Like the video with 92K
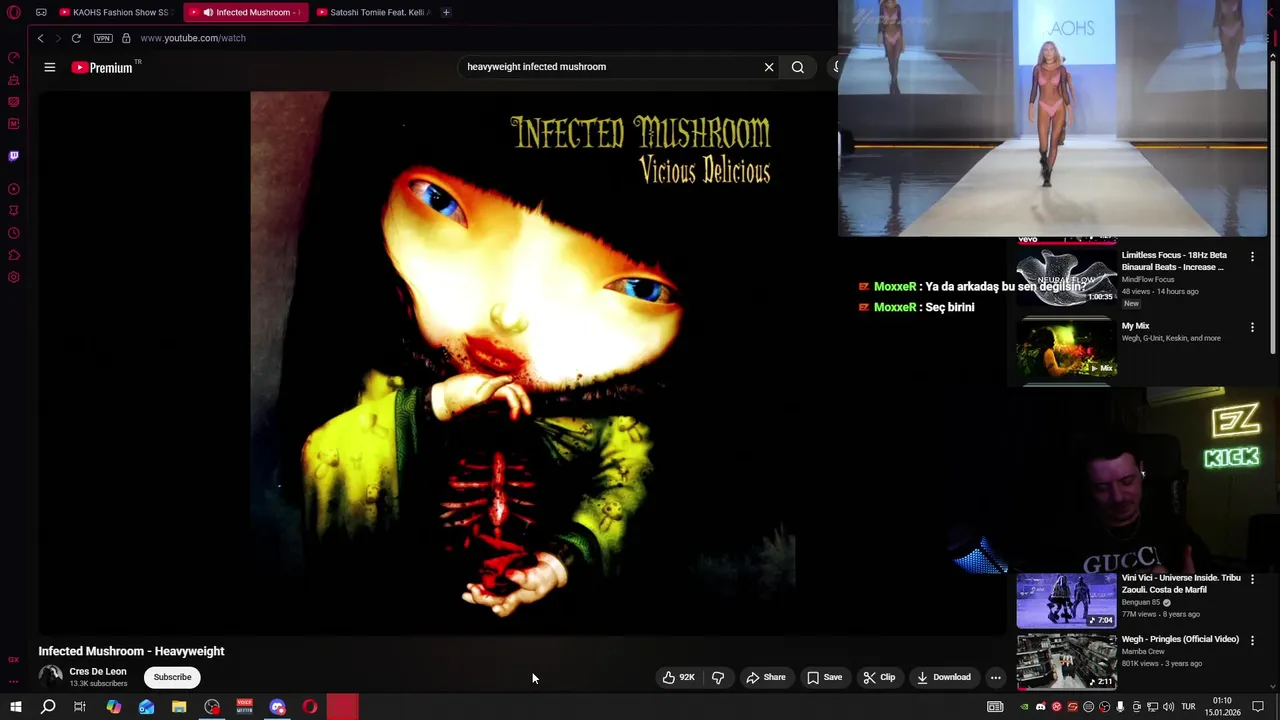The image size is (1280, 720). (678, 677)
